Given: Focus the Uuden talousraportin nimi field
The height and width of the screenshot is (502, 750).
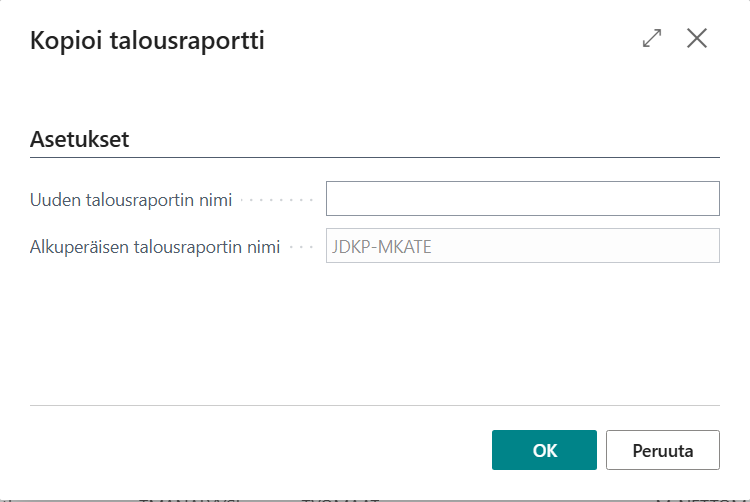Looking at the screenshot, I should click(x=522, y=199).
